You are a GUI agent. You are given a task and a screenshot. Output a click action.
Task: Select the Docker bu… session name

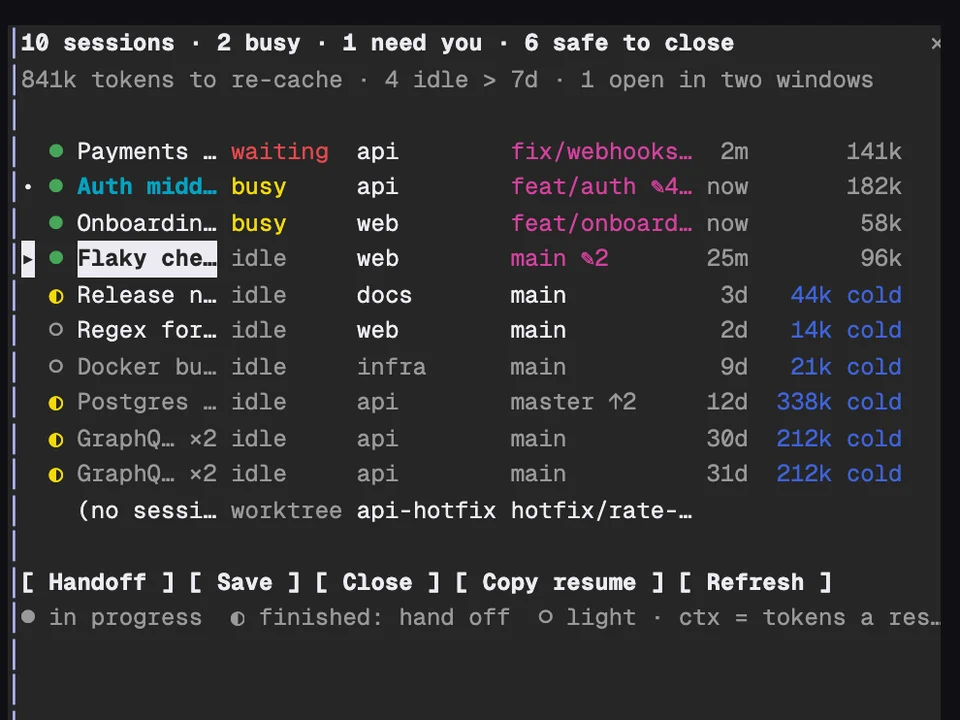[x=147, y=367]
